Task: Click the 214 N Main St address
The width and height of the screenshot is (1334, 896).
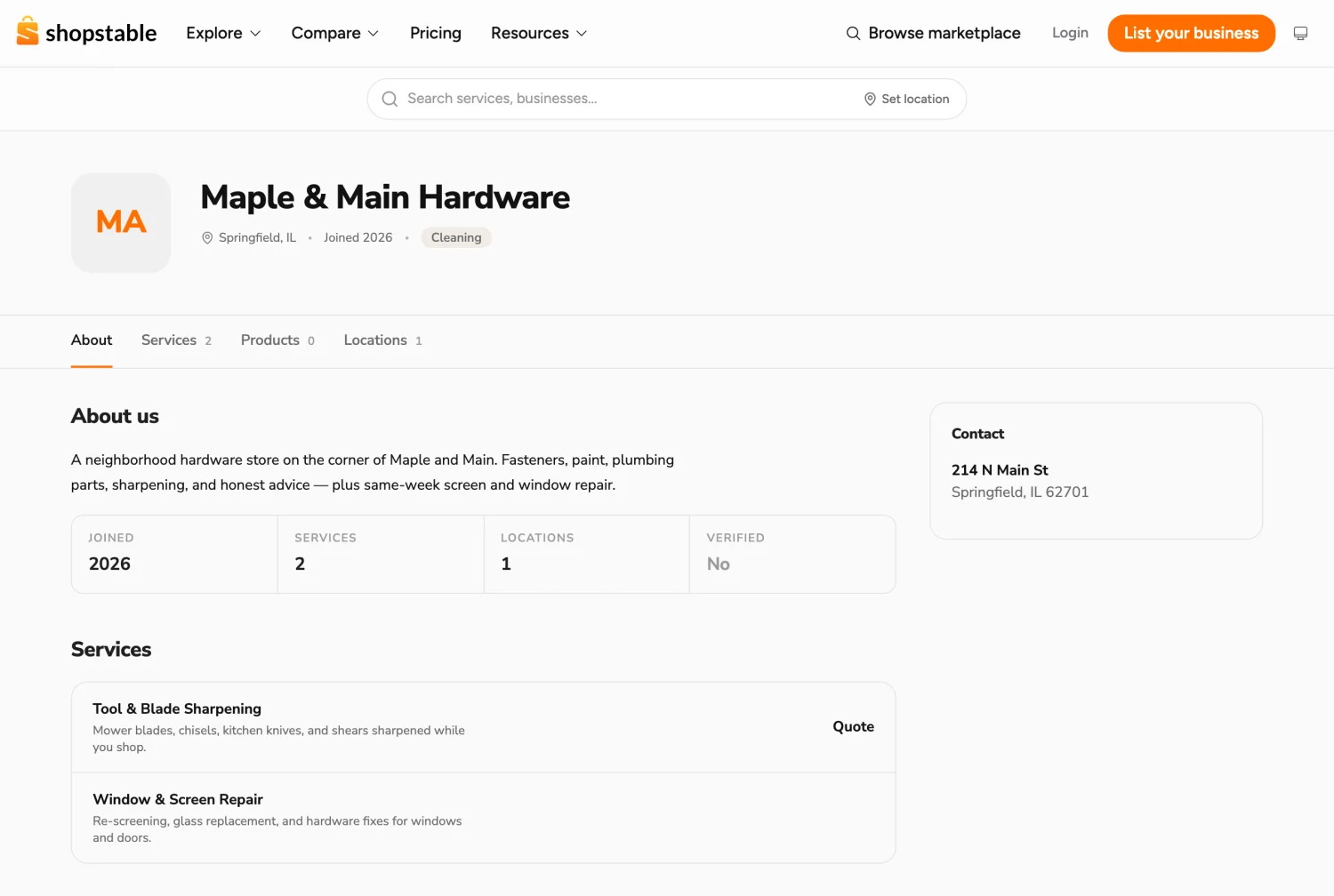Action: click(x=1000, y=470)
